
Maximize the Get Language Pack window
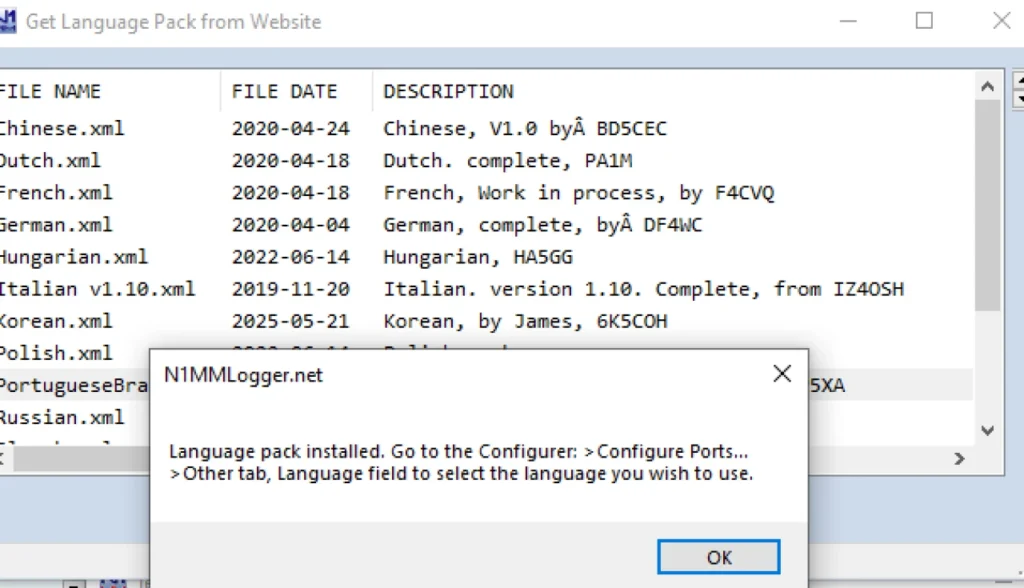coord(924,21)
